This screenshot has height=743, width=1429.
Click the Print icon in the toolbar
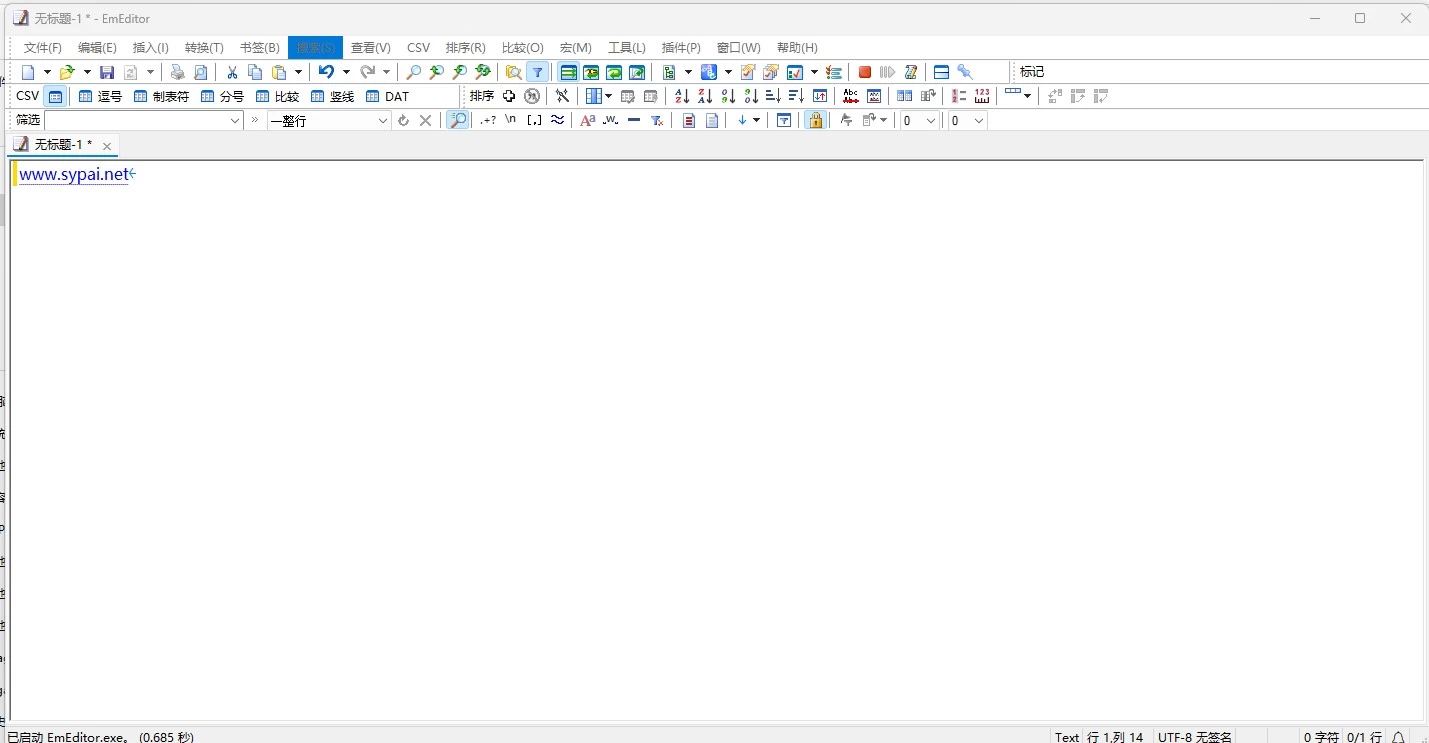click(x=178, y=72)
